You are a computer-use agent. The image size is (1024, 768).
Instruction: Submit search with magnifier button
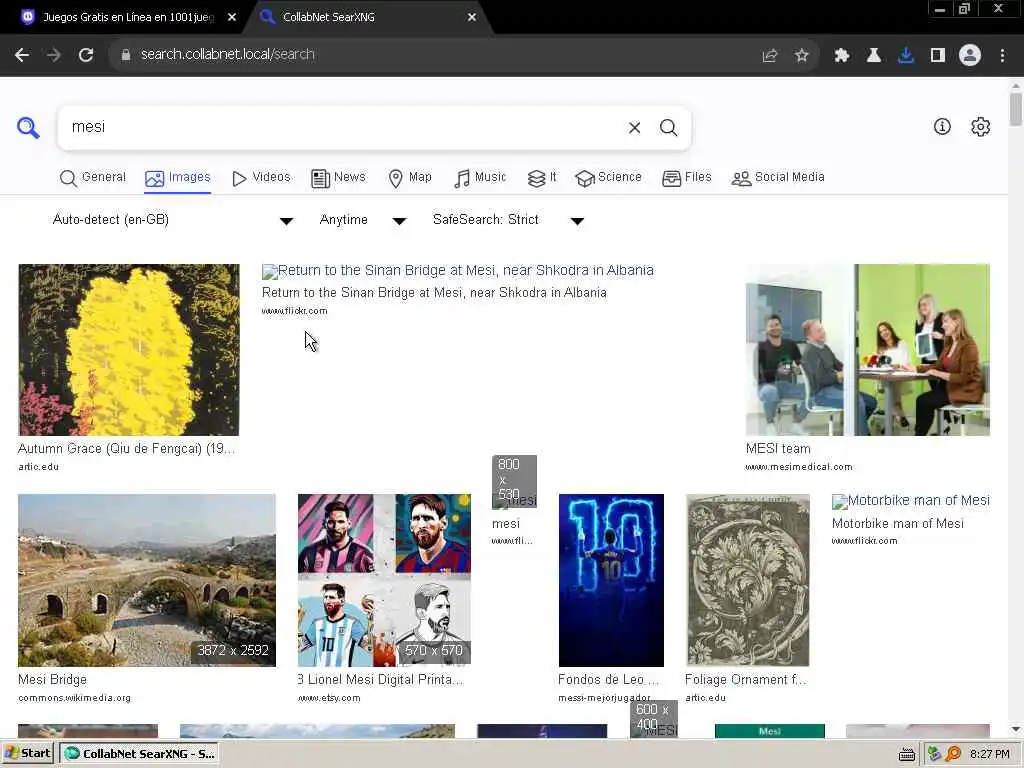click(668, 127)
